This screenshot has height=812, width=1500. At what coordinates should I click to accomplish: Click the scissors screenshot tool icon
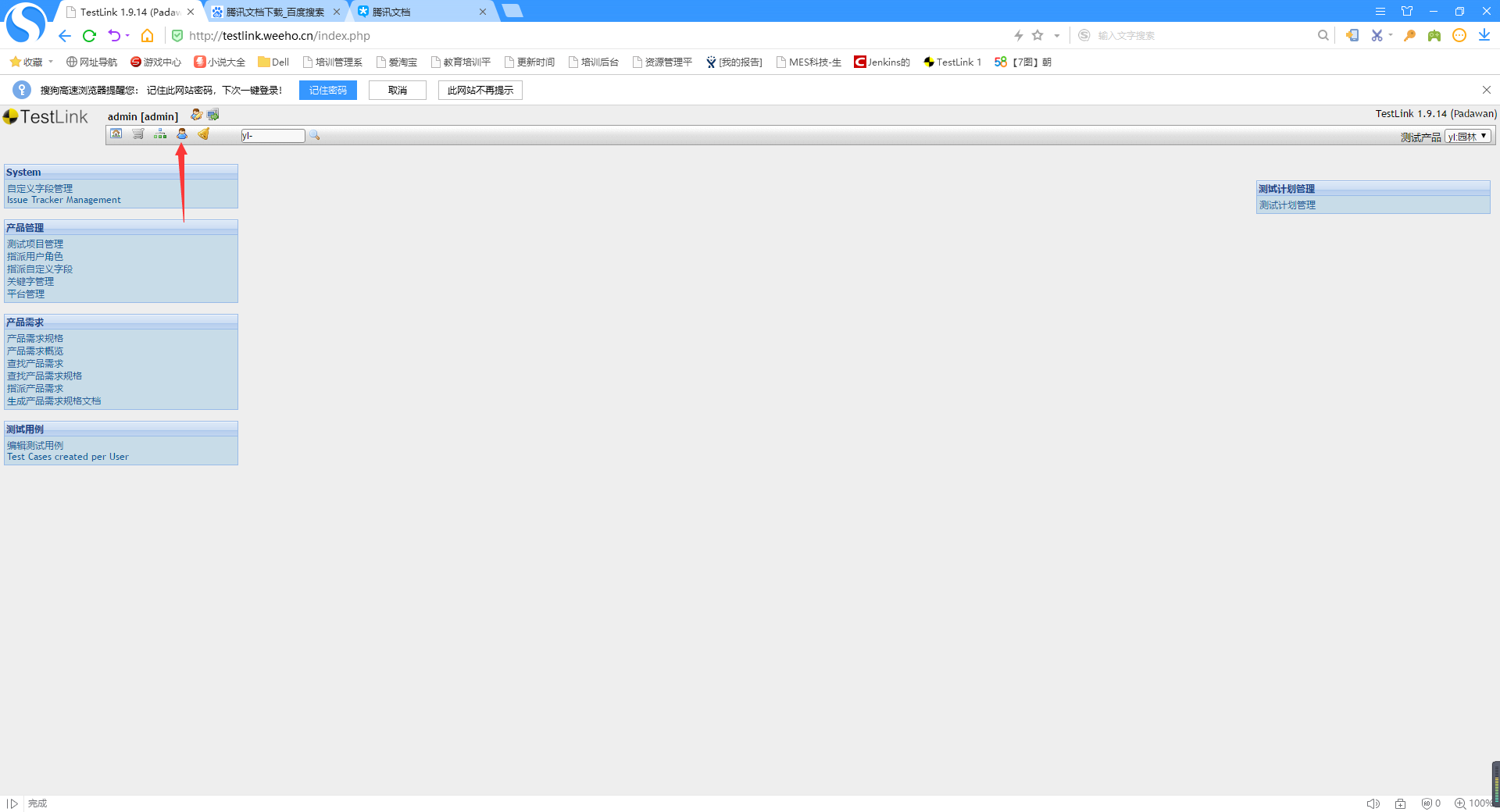1377,35
